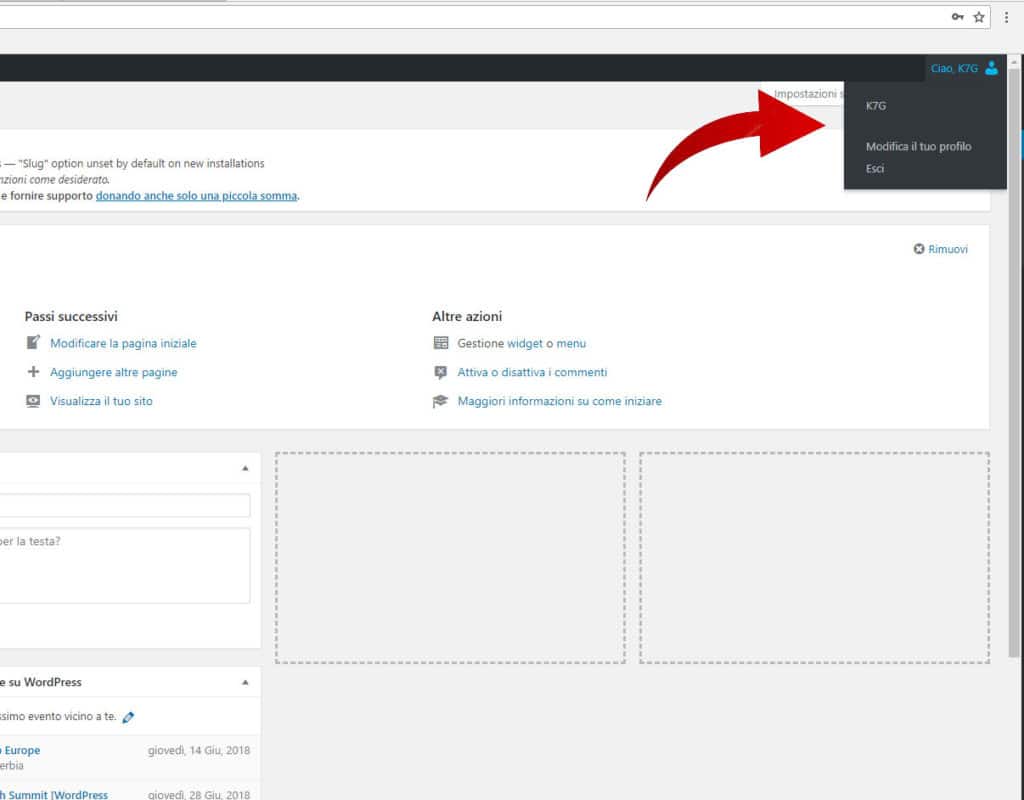Open Impostazioni schermo dropdown tab

pyautogui.click(x=806, y=94)
